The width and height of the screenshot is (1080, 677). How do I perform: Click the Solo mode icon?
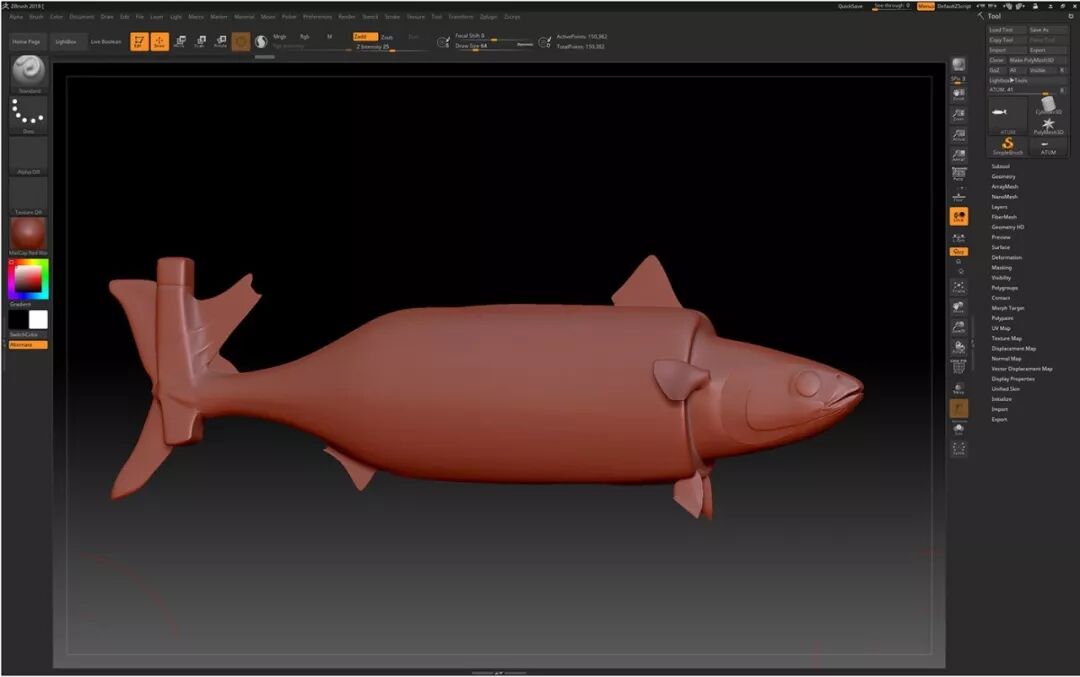tap(958, 429)
